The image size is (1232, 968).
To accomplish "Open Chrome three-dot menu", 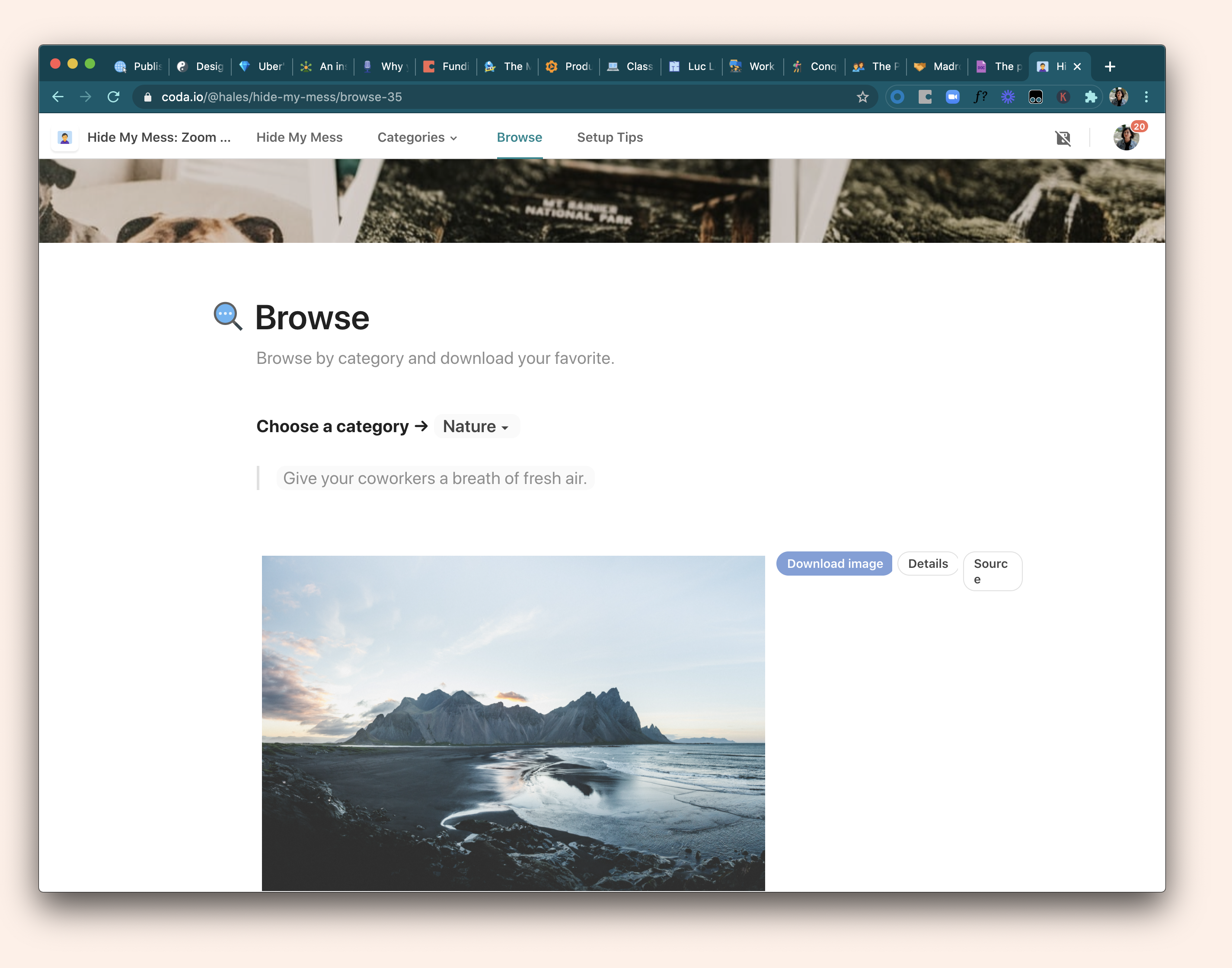I will pyautogui.click(x=1146, y=97).
